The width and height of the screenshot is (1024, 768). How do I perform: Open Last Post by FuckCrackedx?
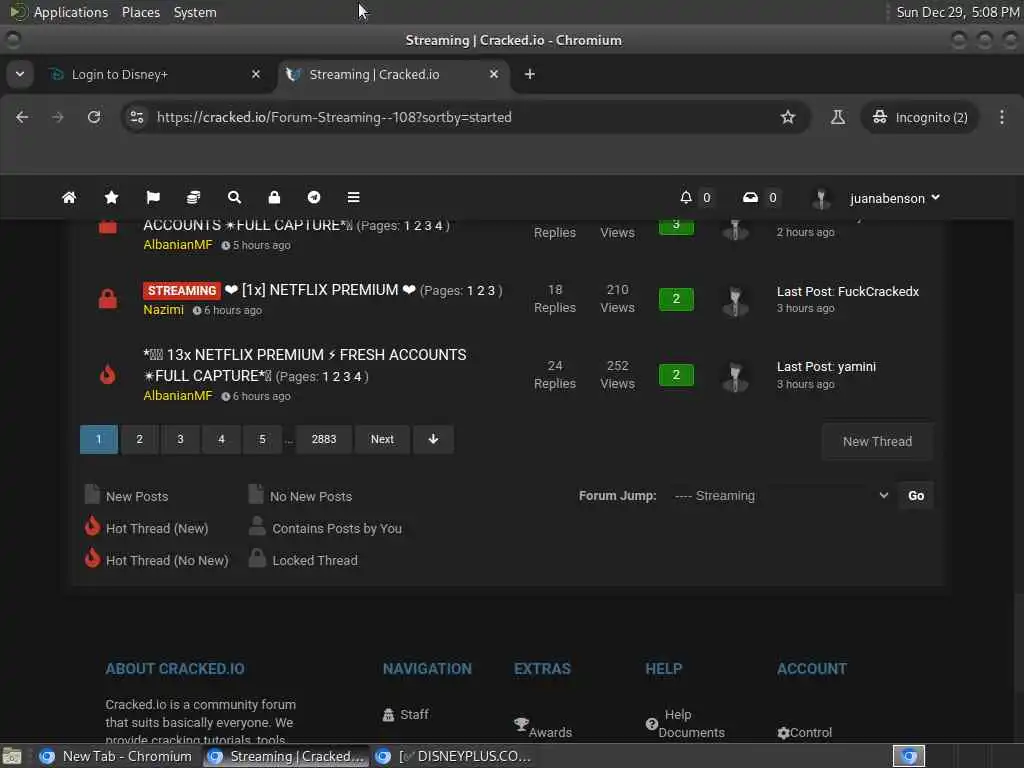coord(848,291)
